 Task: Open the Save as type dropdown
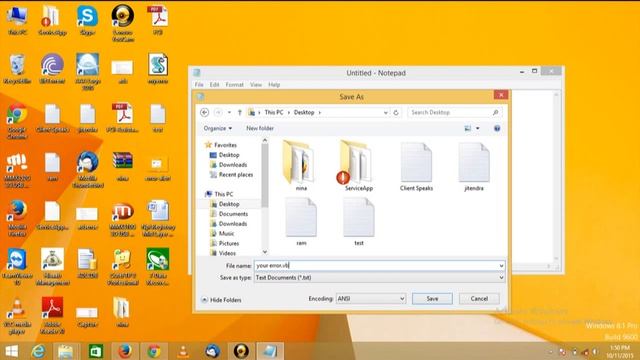(501, 278)
